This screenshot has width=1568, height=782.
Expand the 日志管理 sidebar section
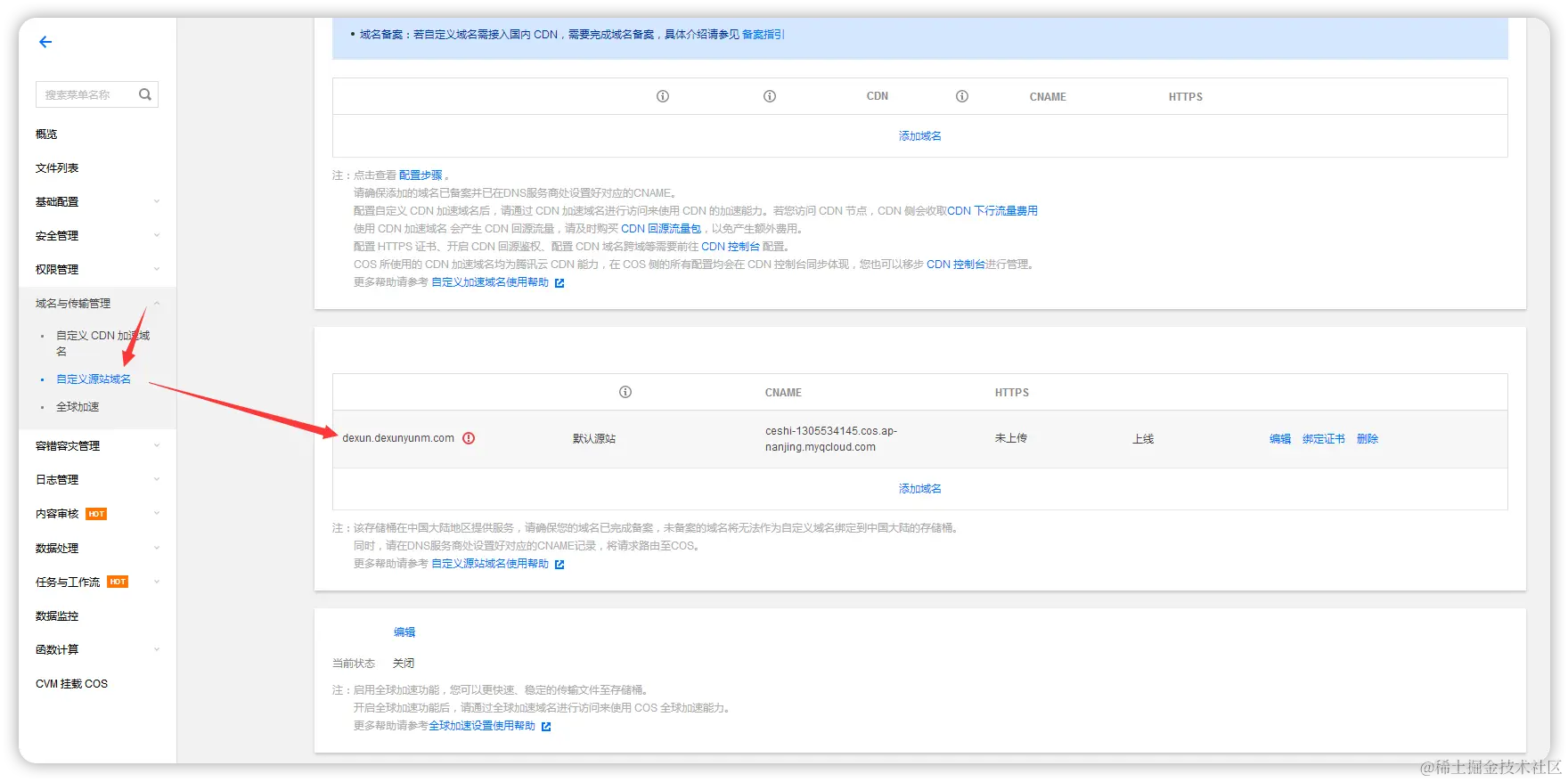(x=157, y=480)
